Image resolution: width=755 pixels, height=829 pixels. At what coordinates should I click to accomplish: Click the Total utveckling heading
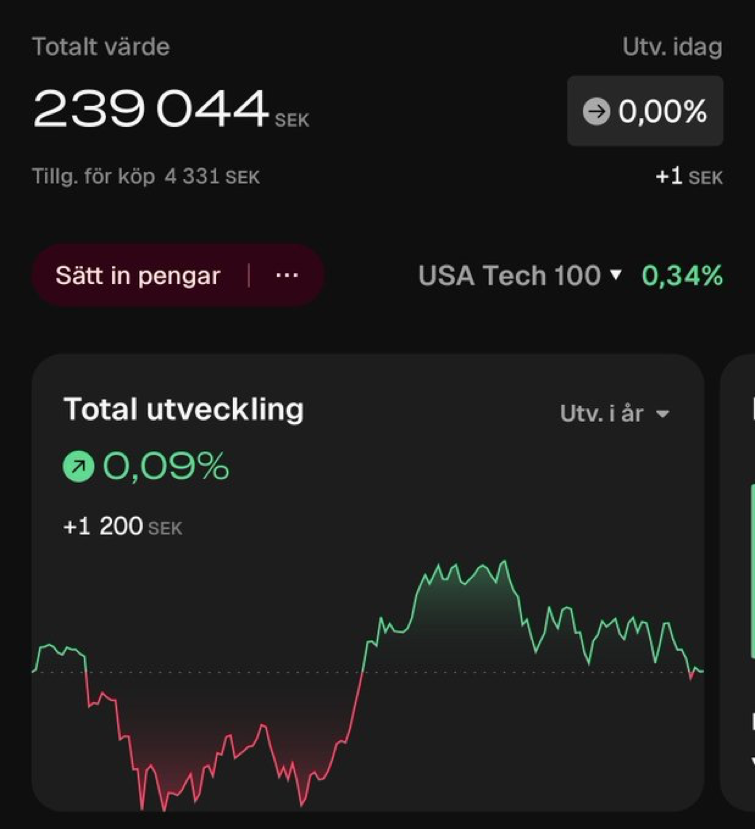[x=183, y=409]
